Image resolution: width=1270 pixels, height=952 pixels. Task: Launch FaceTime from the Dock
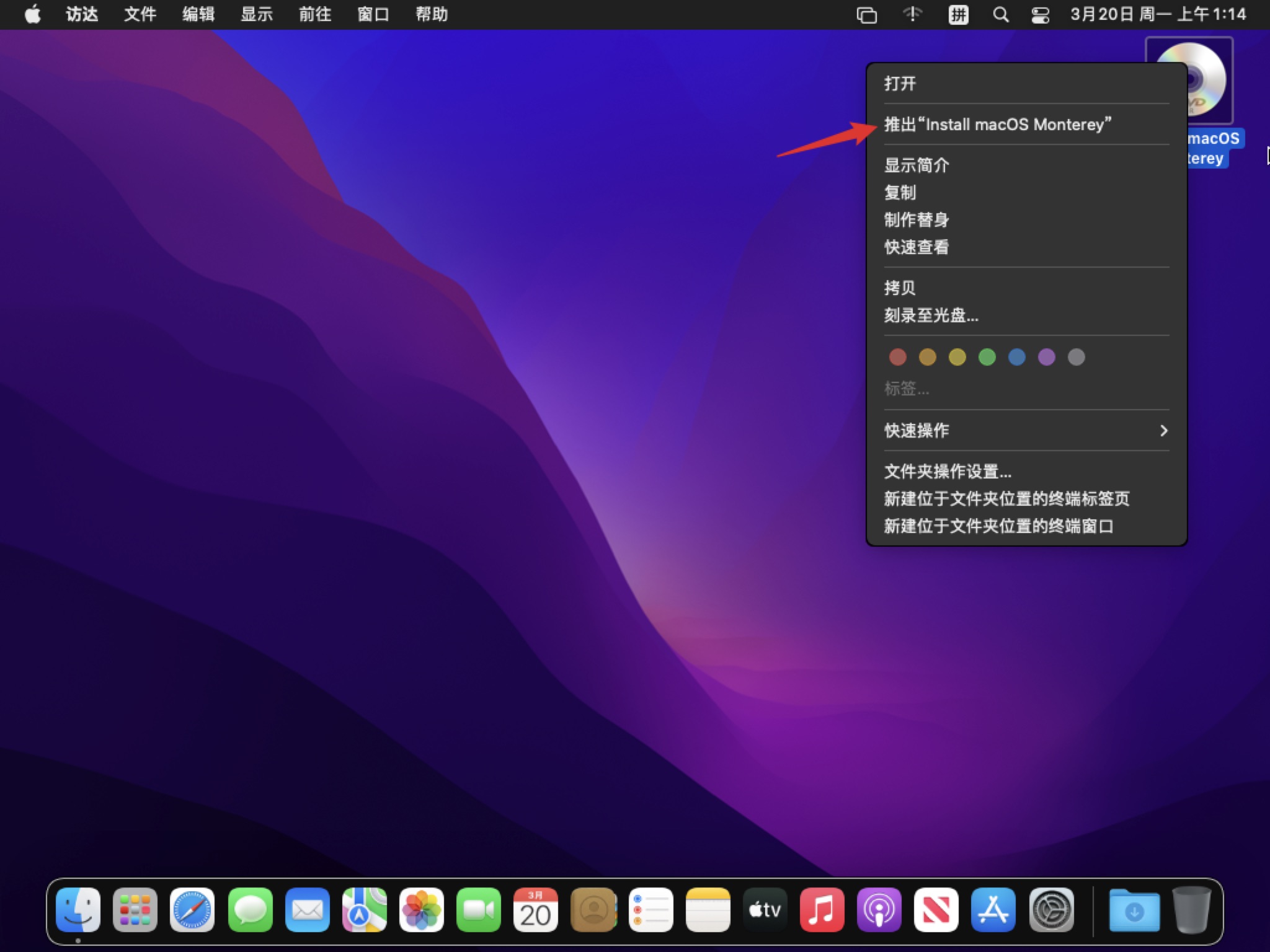[x=478, y=910]
